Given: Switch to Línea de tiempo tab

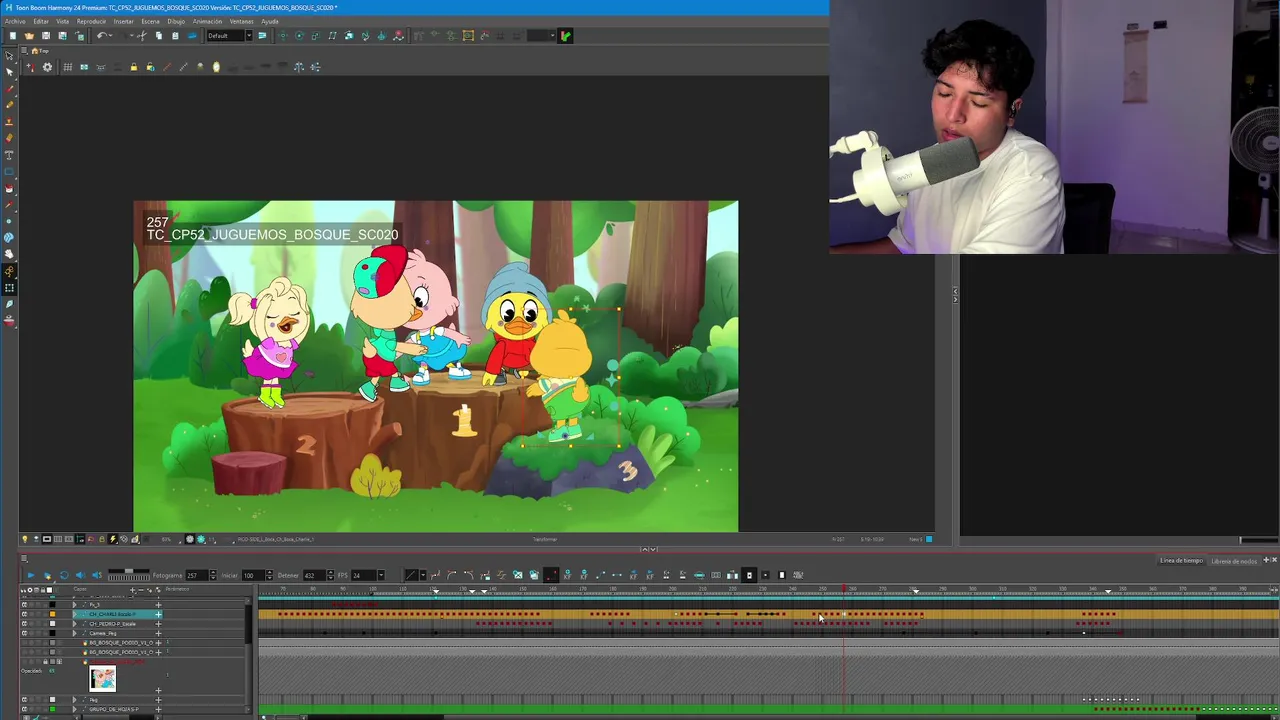Looking at the screenshot, I should click(x=1181, y=561).
